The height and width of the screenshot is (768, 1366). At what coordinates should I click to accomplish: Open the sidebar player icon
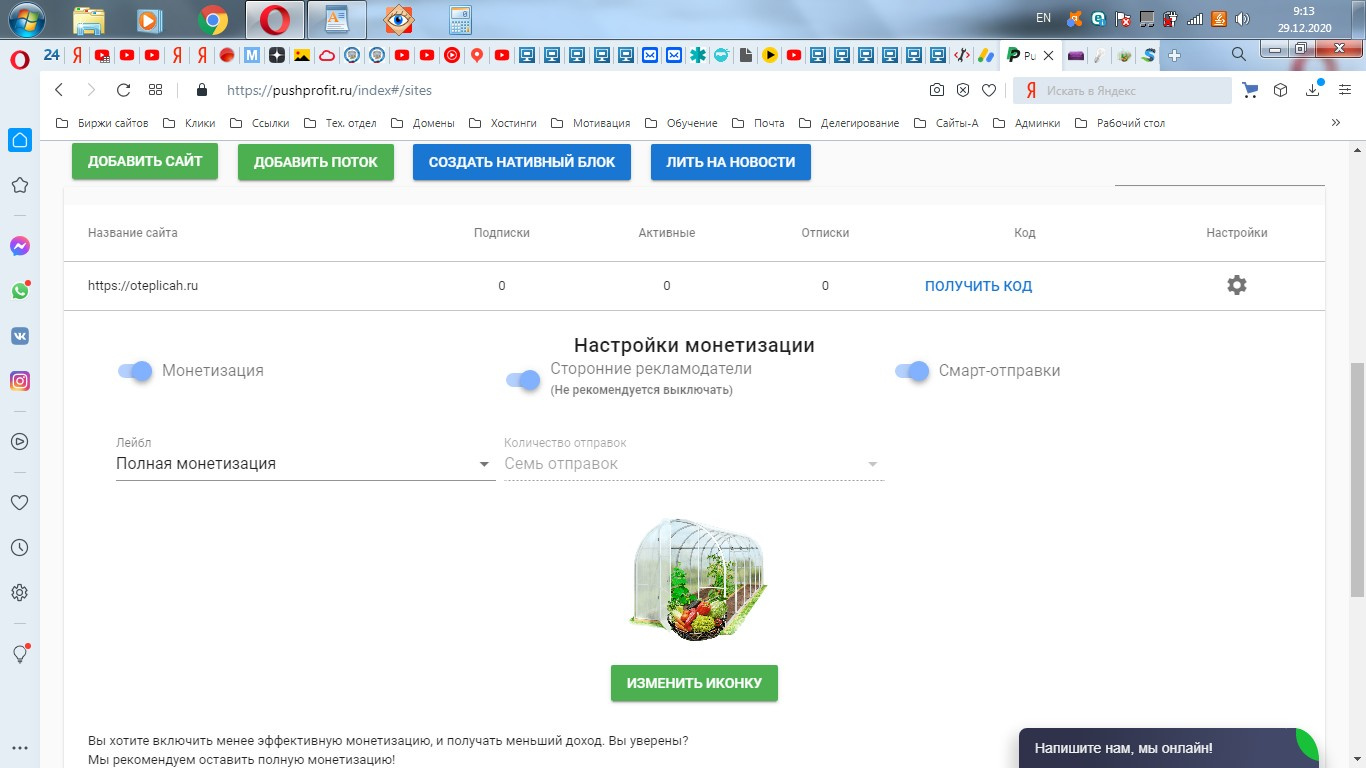click(19, 441)
